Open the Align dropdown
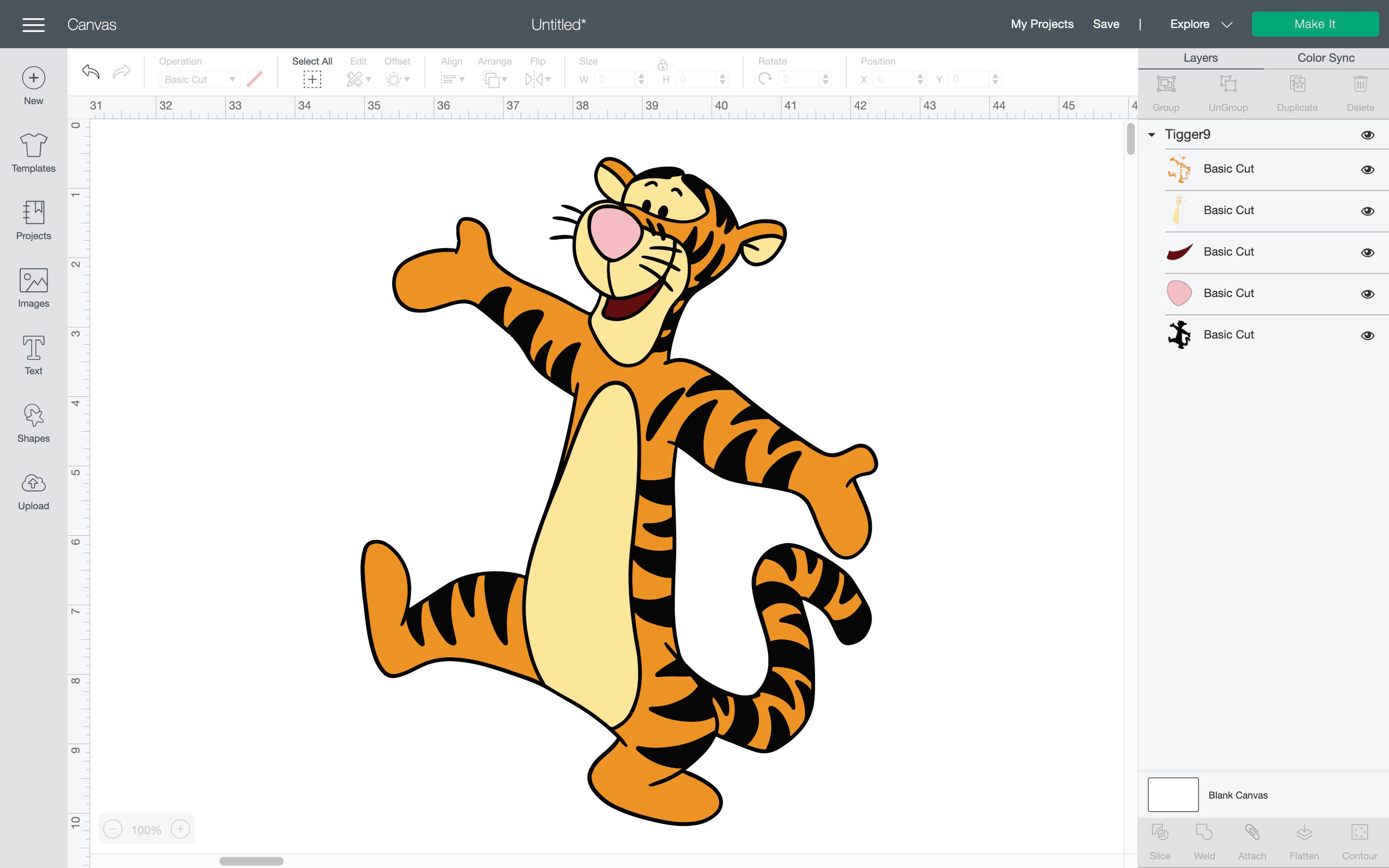Screen dimensions: 1389x868 point(452,79)
